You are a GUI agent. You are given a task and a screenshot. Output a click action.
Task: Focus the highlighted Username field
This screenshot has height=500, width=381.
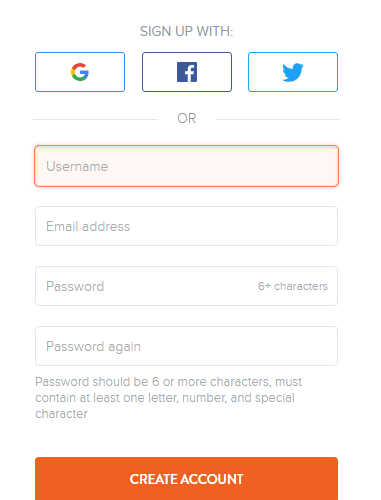coord(186,166)
